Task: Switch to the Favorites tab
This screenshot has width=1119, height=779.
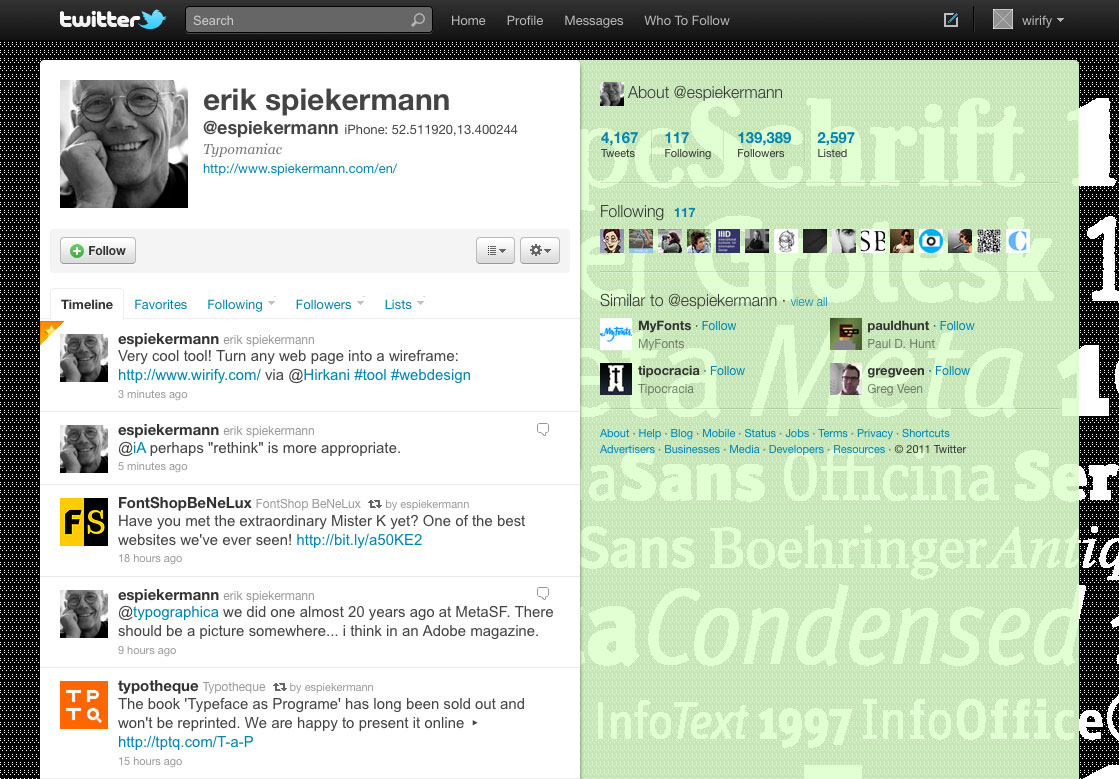Action: (161, 305)
